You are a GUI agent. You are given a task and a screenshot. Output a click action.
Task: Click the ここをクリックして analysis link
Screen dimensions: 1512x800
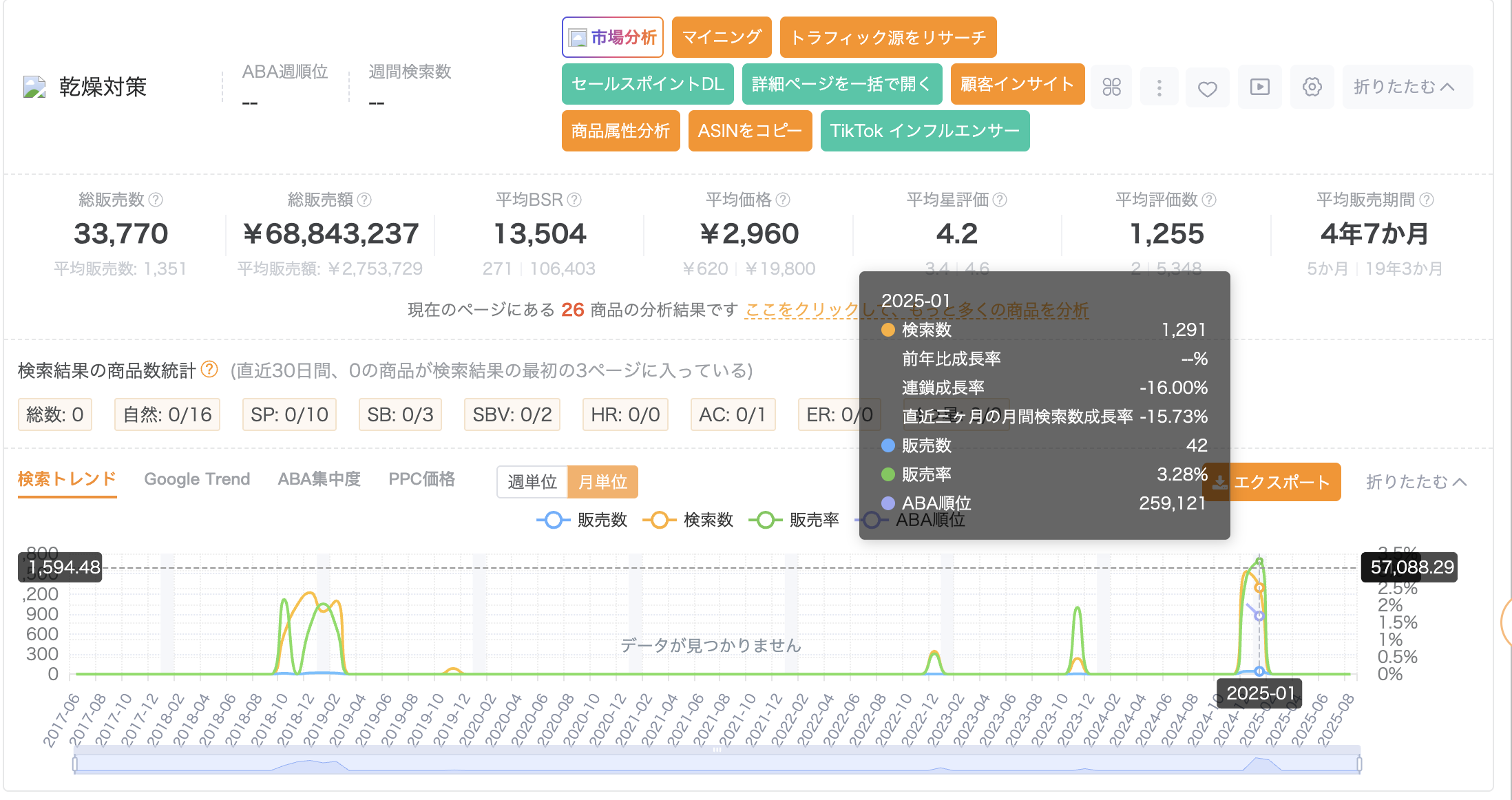pos(801,310)
